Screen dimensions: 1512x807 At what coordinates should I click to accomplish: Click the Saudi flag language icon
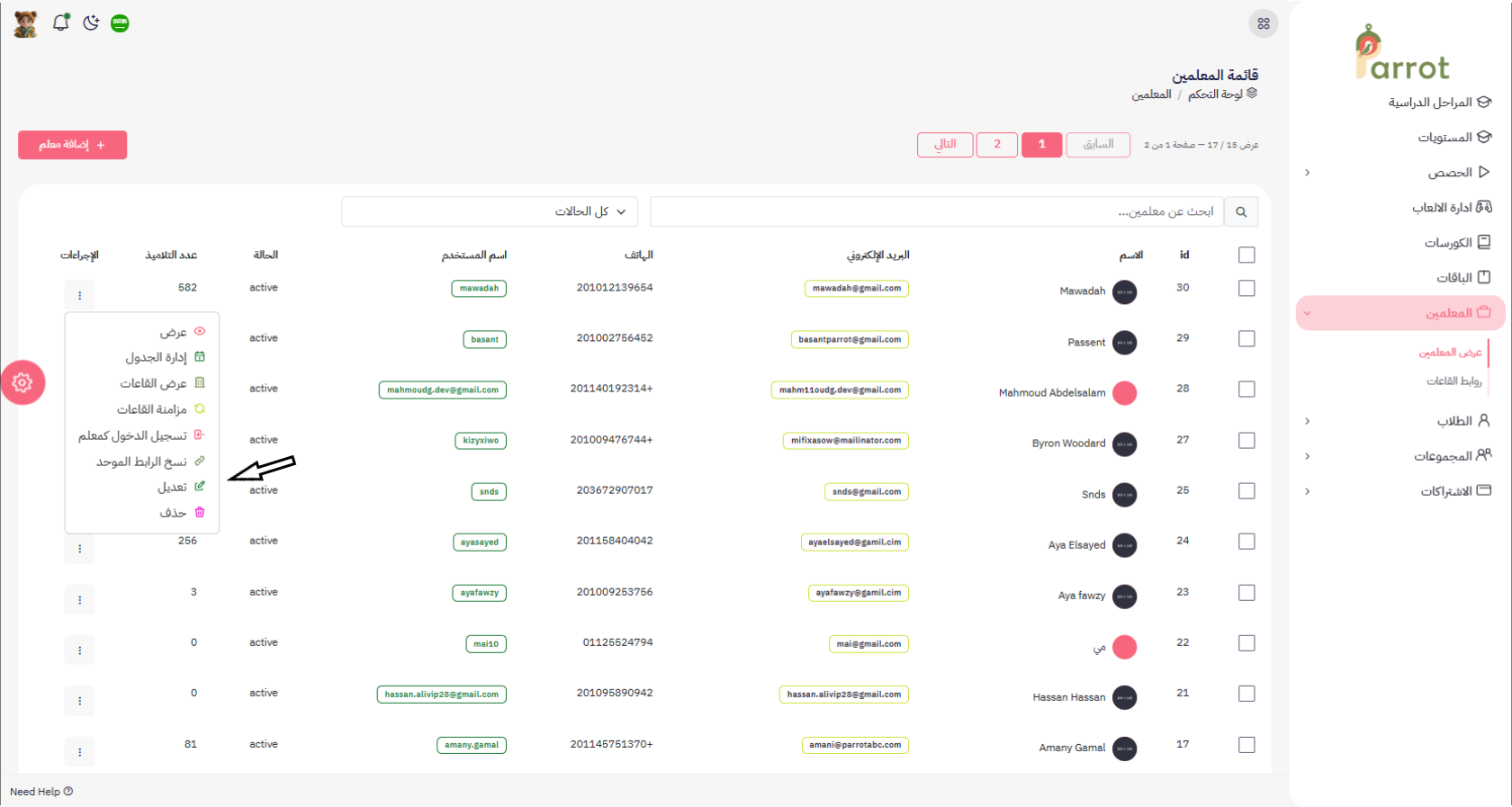pyautogui.click(x=120, y=23)
